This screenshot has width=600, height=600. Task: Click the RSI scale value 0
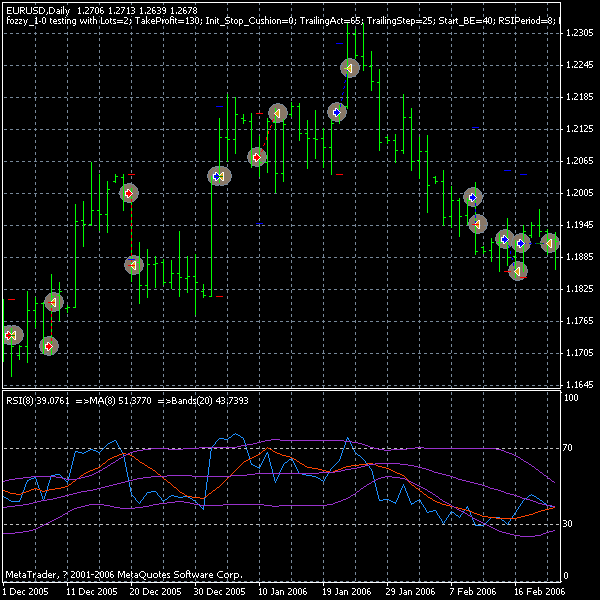566,576
